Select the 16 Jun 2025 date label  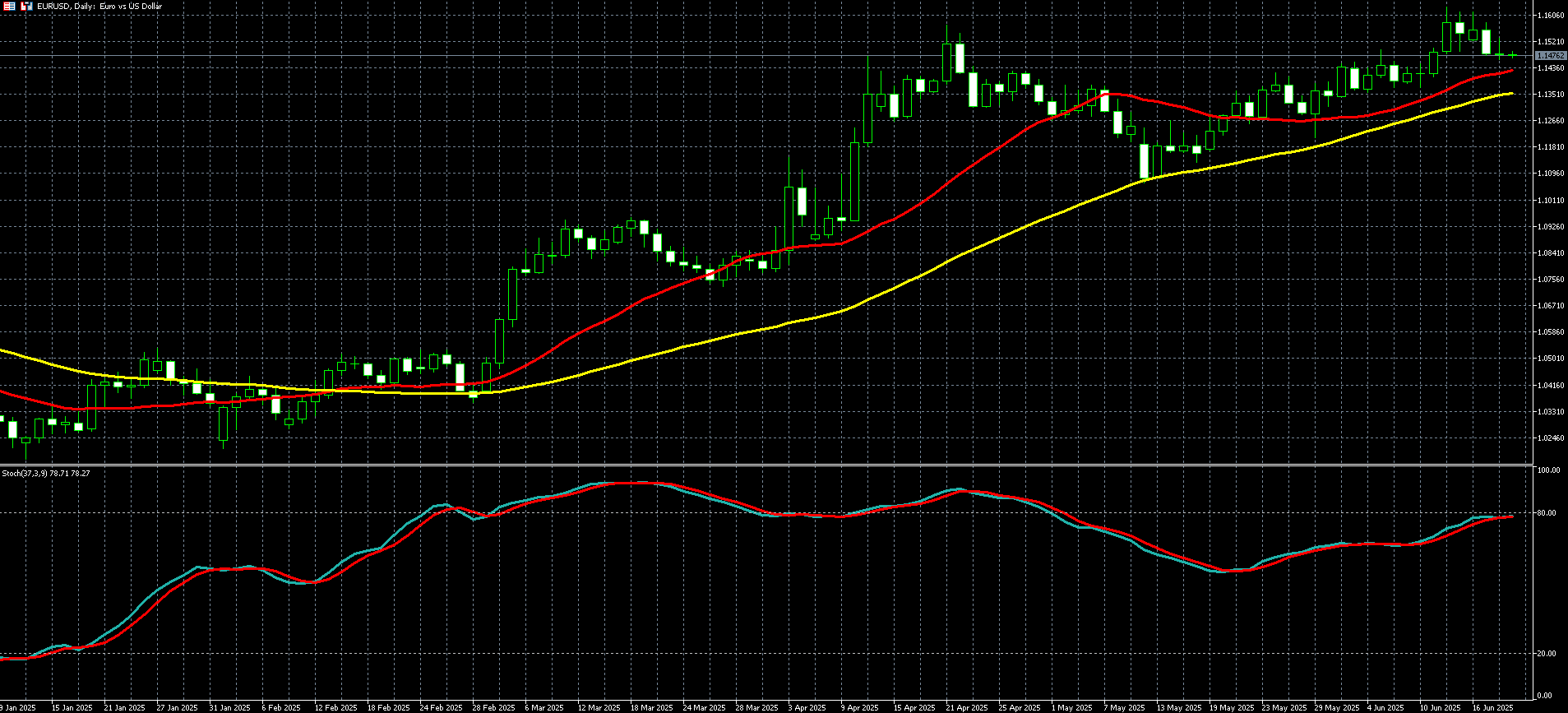click(1492, 707)
